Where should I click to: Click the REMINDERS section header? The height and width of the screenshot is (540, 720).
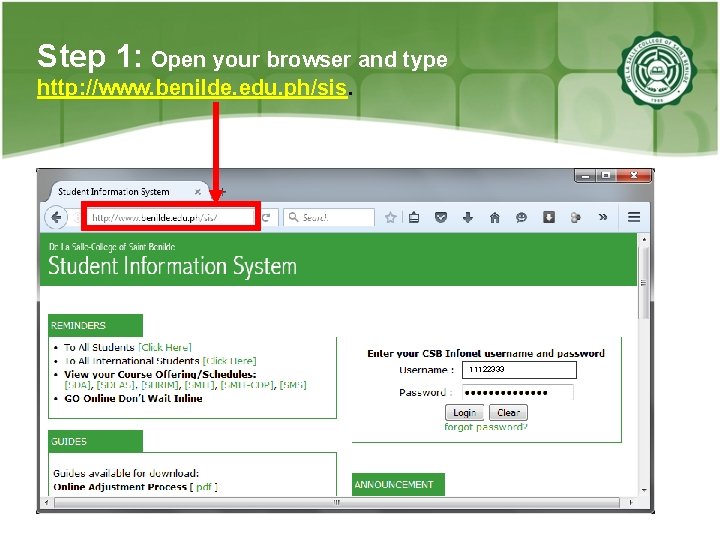(x=96, y=326)
